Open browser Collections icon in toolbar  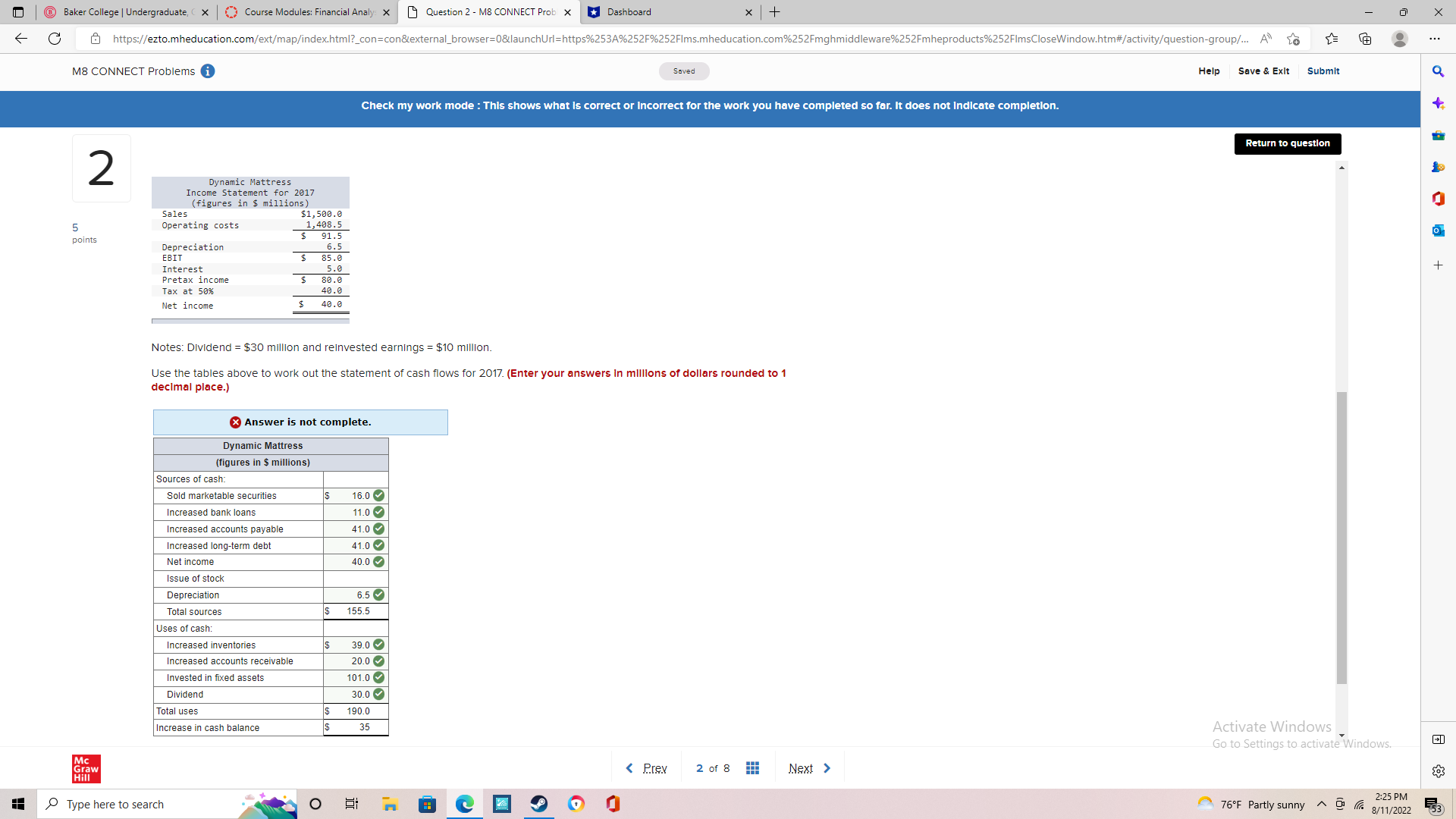[x=1366, y=39]
